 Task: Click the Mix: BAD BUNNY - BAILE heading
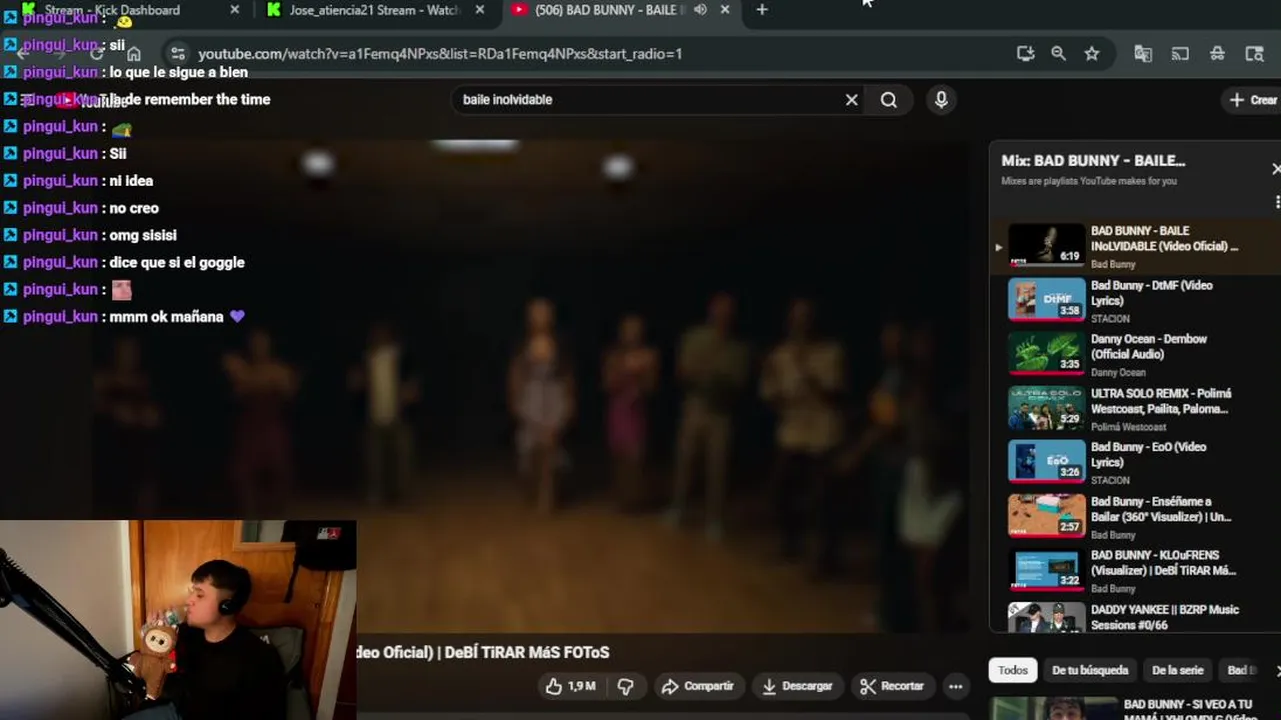click(1093, 161)
